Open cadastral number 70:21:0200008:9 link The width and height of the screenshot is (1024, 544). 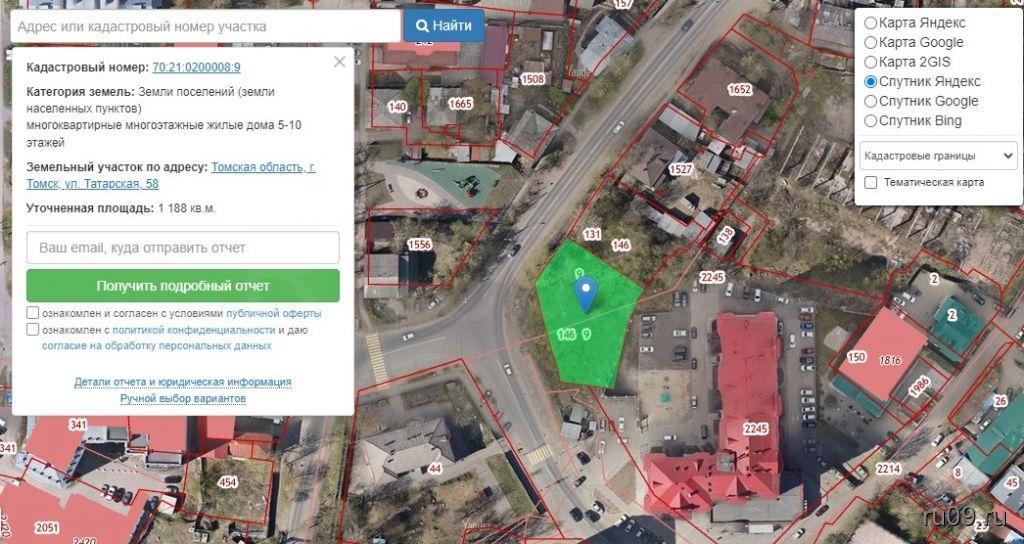tap(197, 67)
